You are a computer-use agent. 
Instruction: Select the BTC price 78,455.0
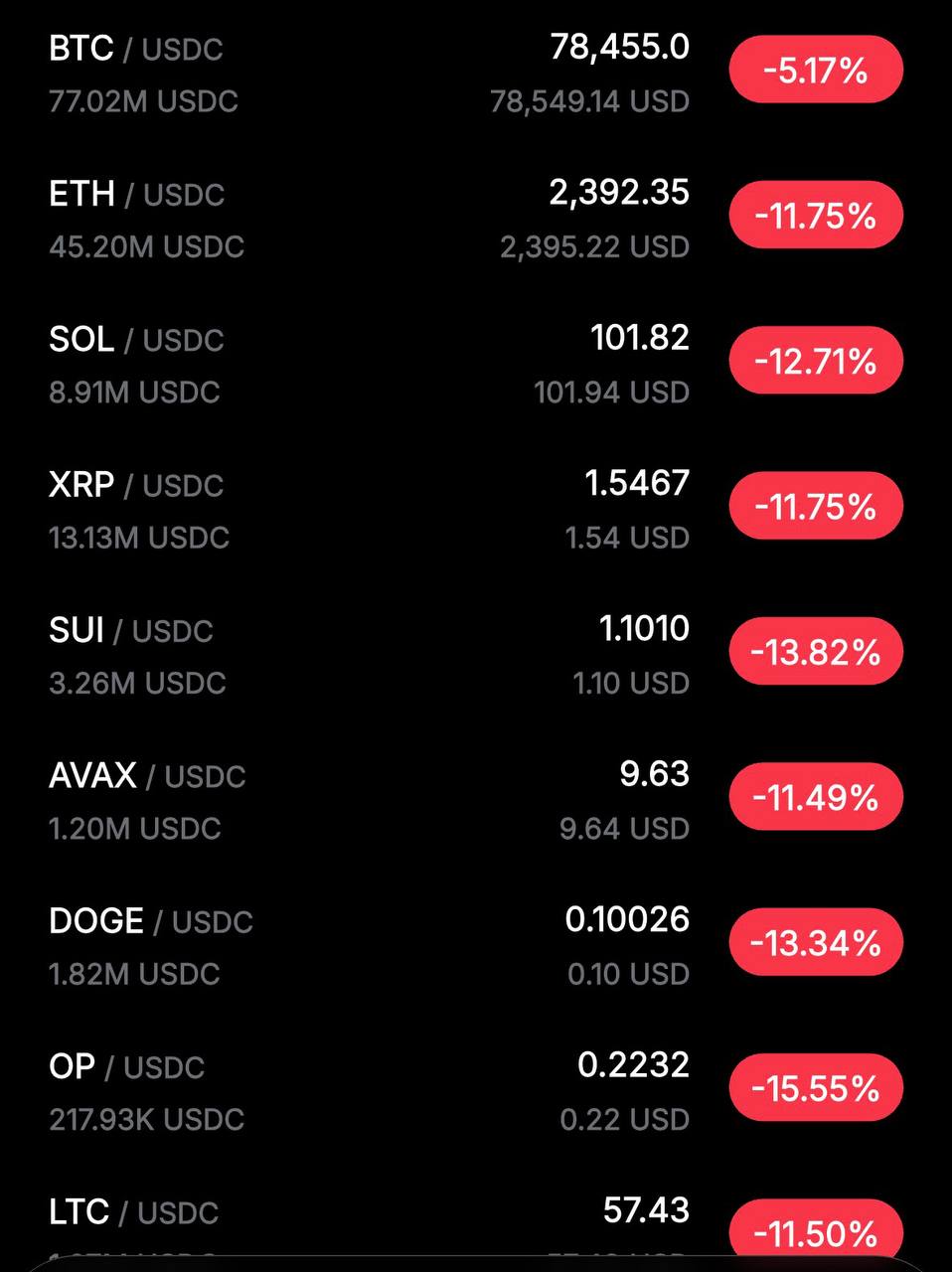(x=619, y=47)
